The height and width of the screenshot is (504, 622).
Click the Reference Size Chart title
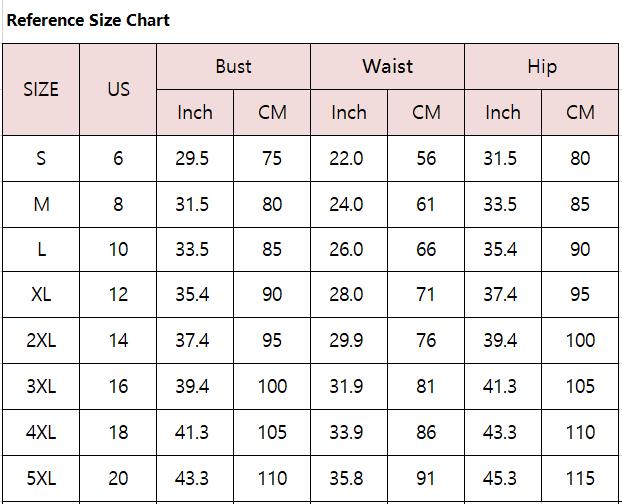pos(88,20)
